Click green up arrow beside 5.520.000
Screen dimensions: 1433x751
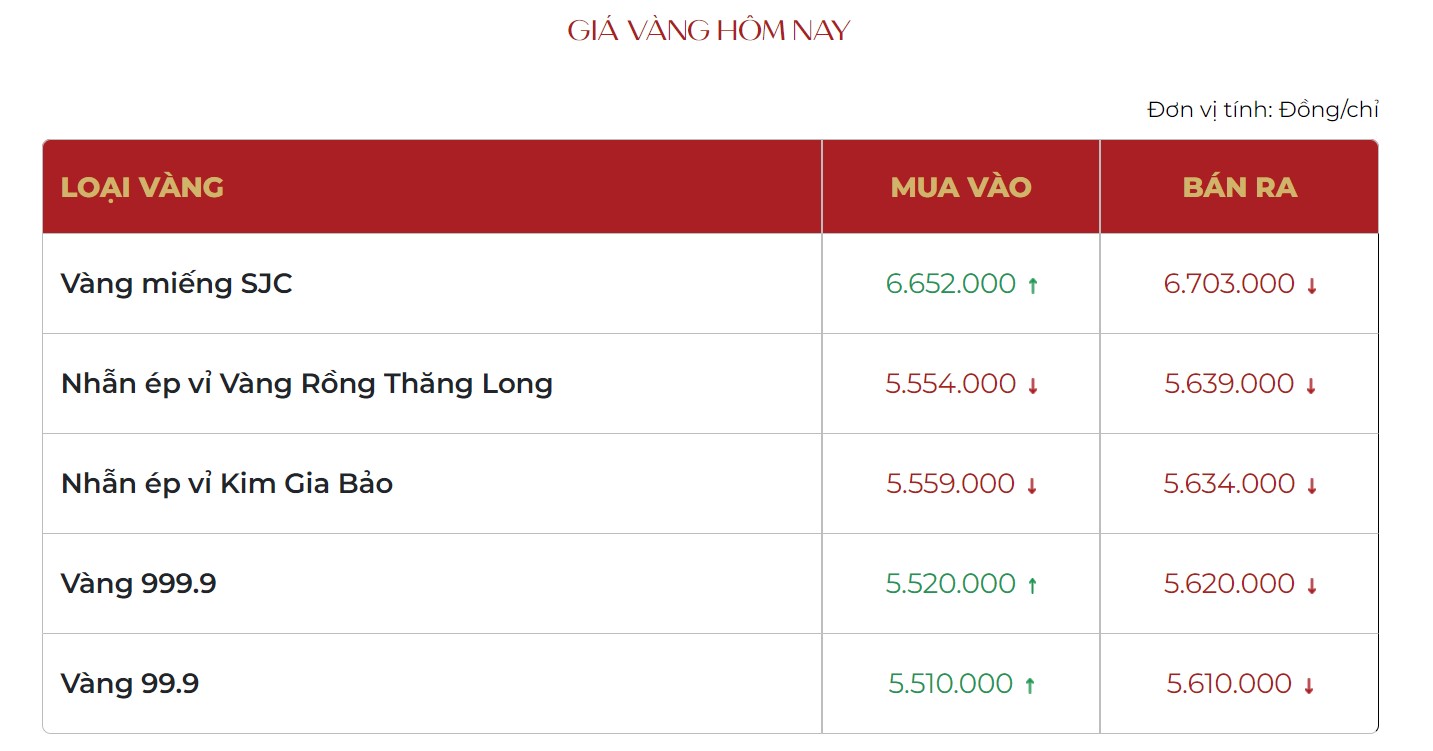click(x=1033, y=586)
